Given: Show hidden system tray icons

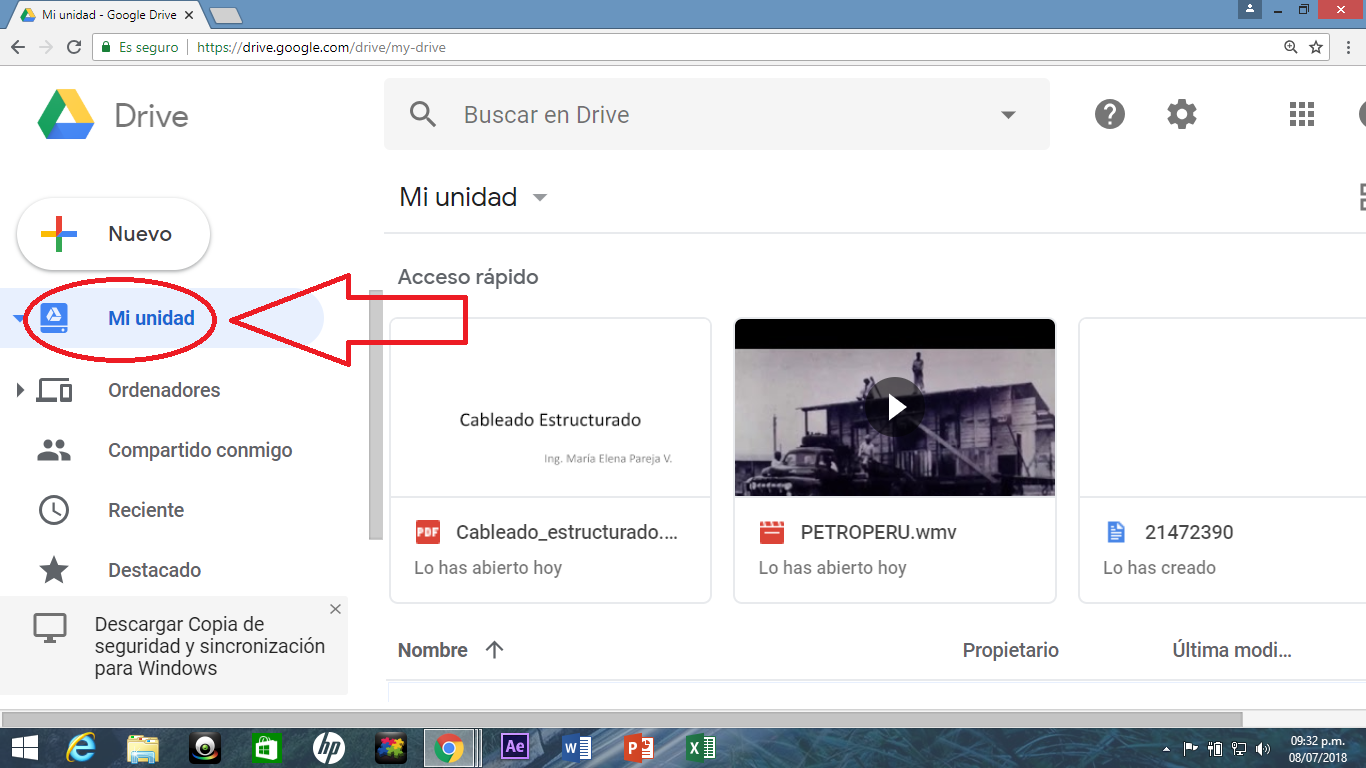Looking at the screenshot, I should click(1166, 748).
